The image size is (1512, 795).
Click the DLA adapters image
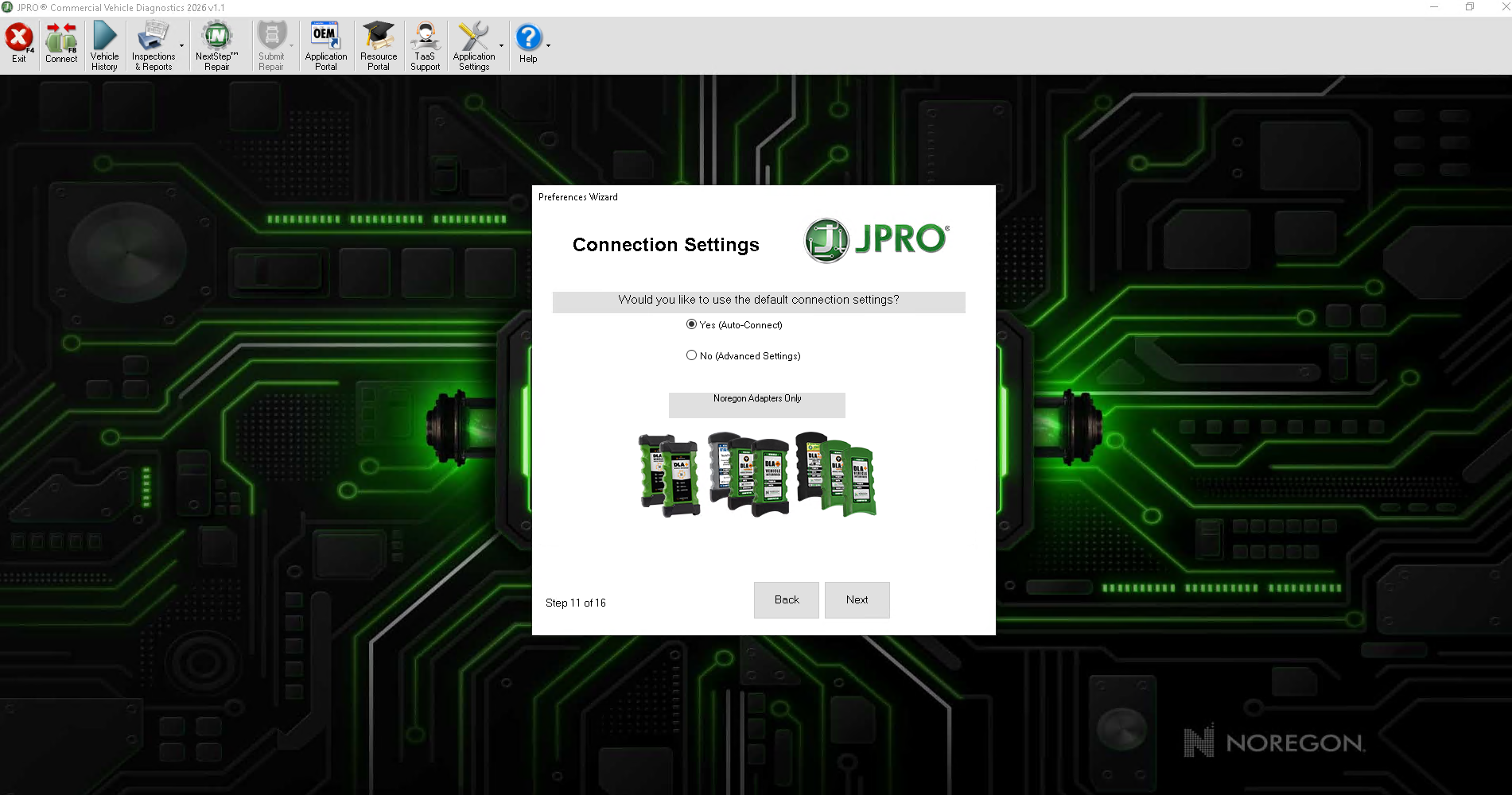[758, 475]
